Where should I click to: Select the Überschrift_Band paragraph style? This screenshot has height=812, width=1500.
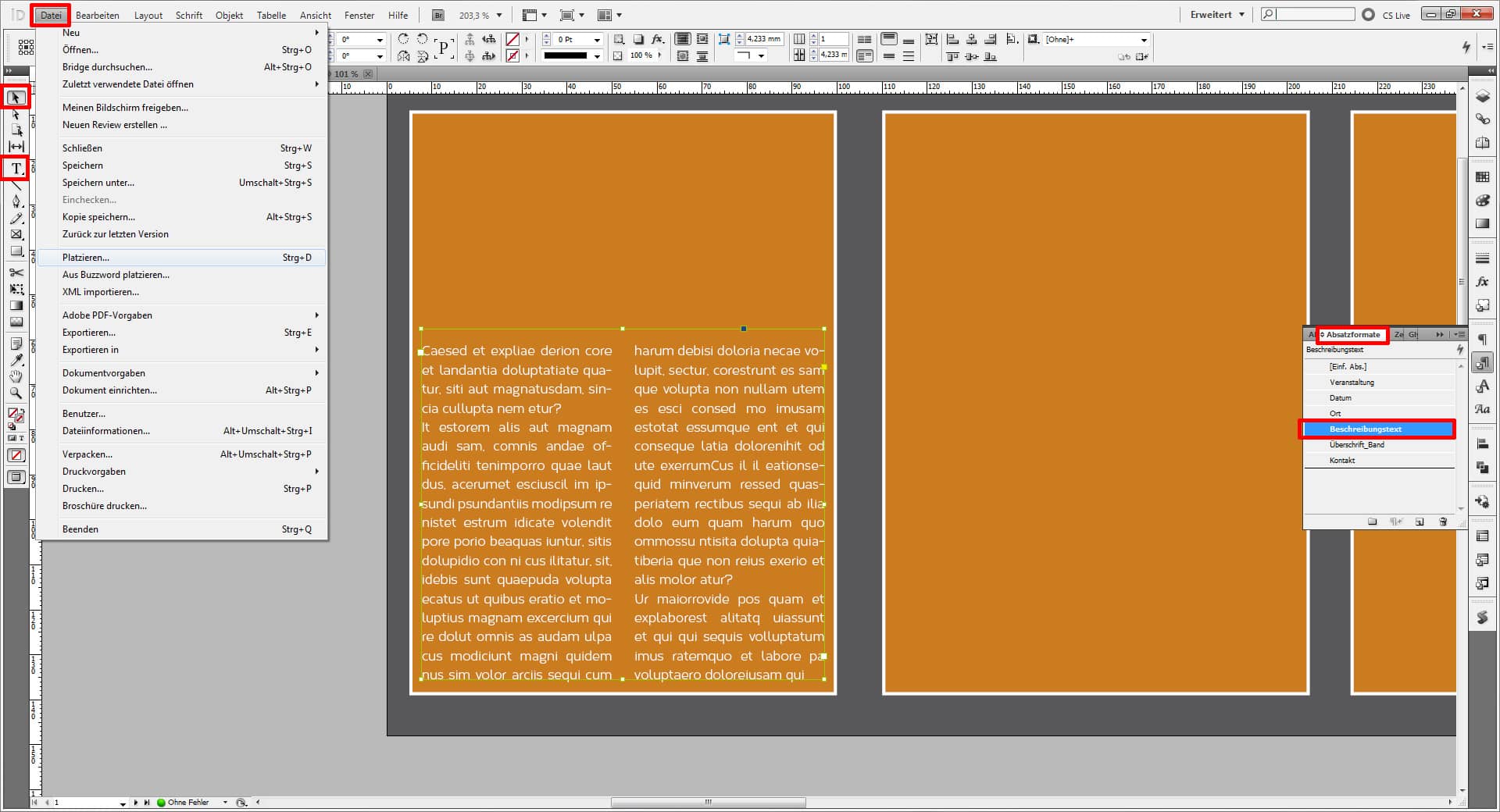[1356, 445]
